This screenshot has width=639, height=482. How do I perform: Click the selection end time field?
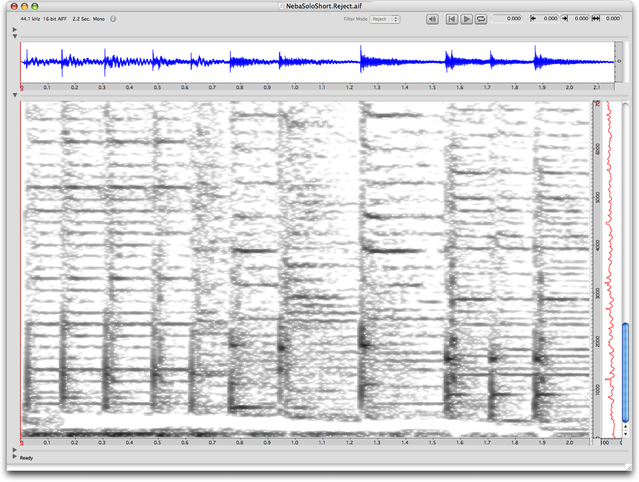click(578, 18)
